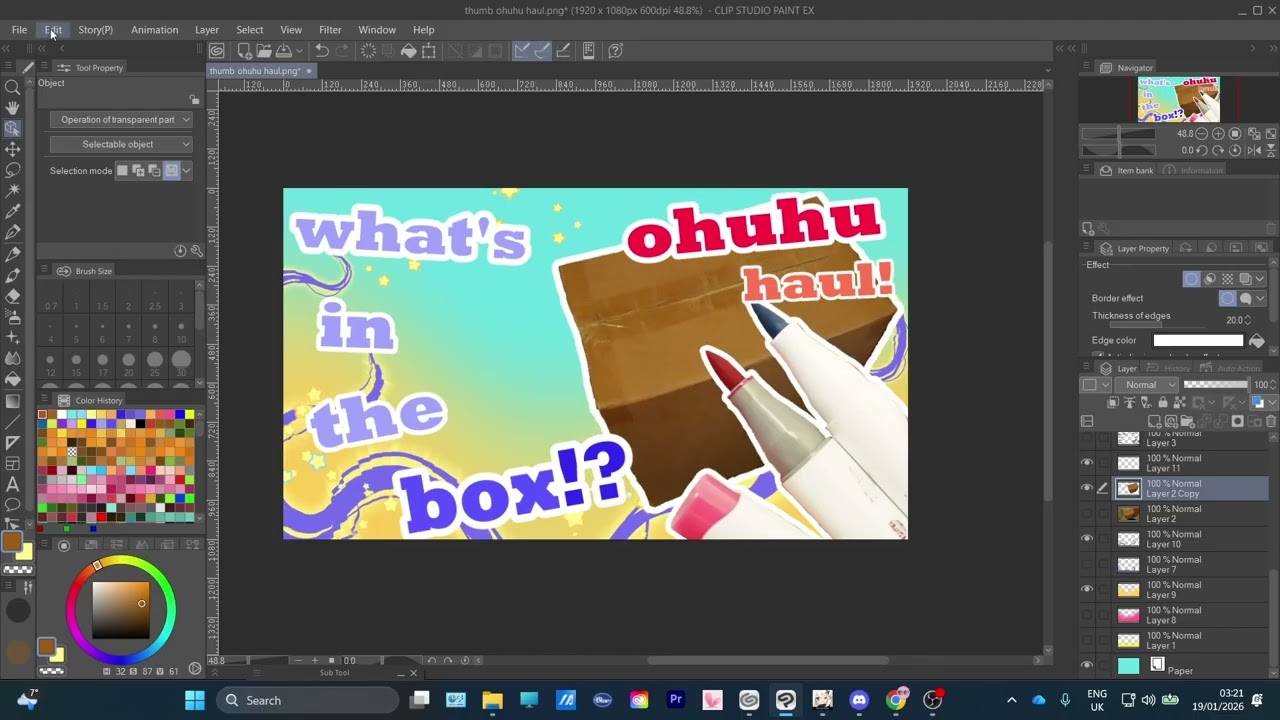Click the Edge color white swatch
Screen dimensions: 1280x720
click(1198, 341)
